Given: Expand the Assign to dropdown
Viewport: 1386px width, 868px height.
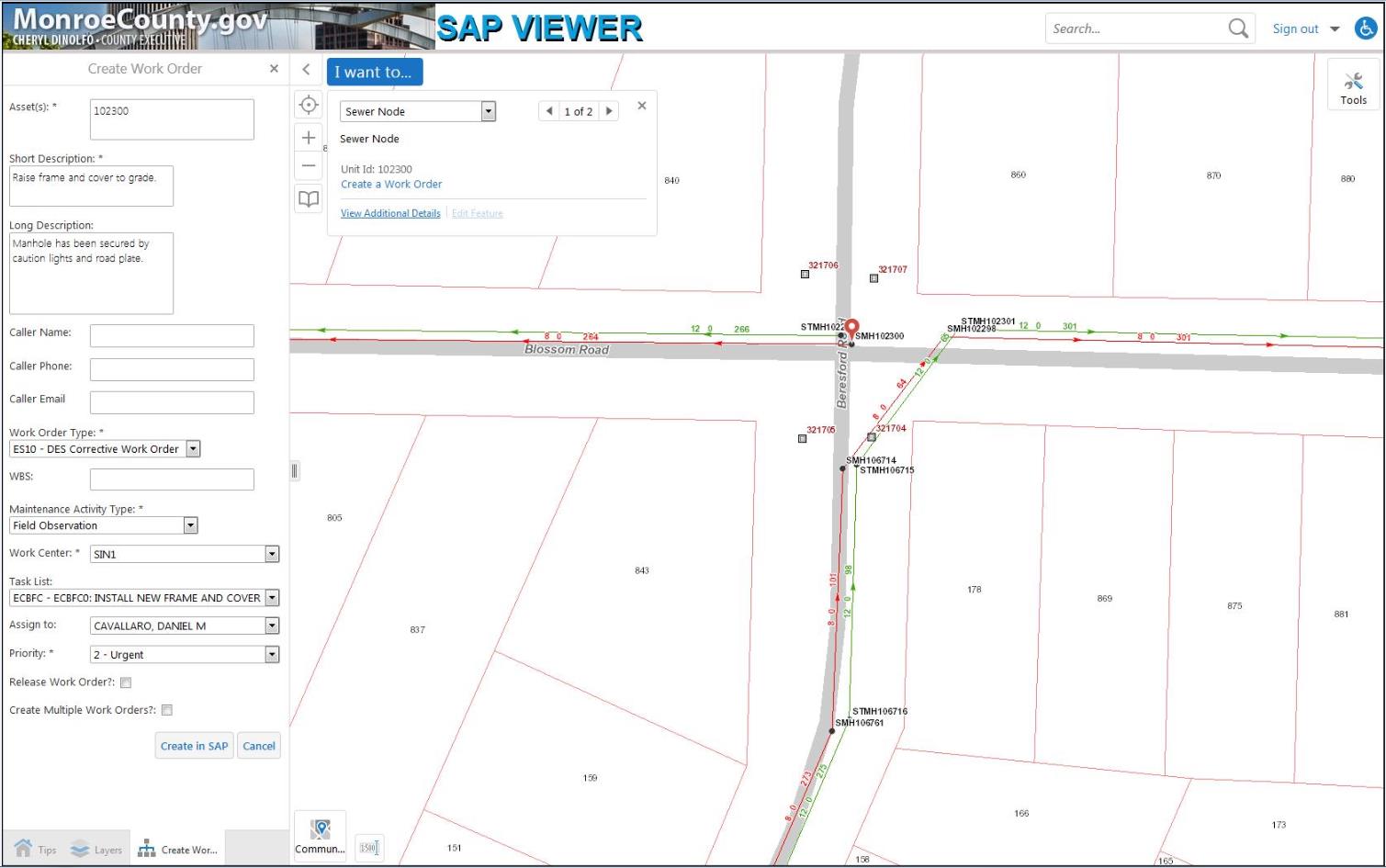Looking at the screenshot, I should pos(272,626).
